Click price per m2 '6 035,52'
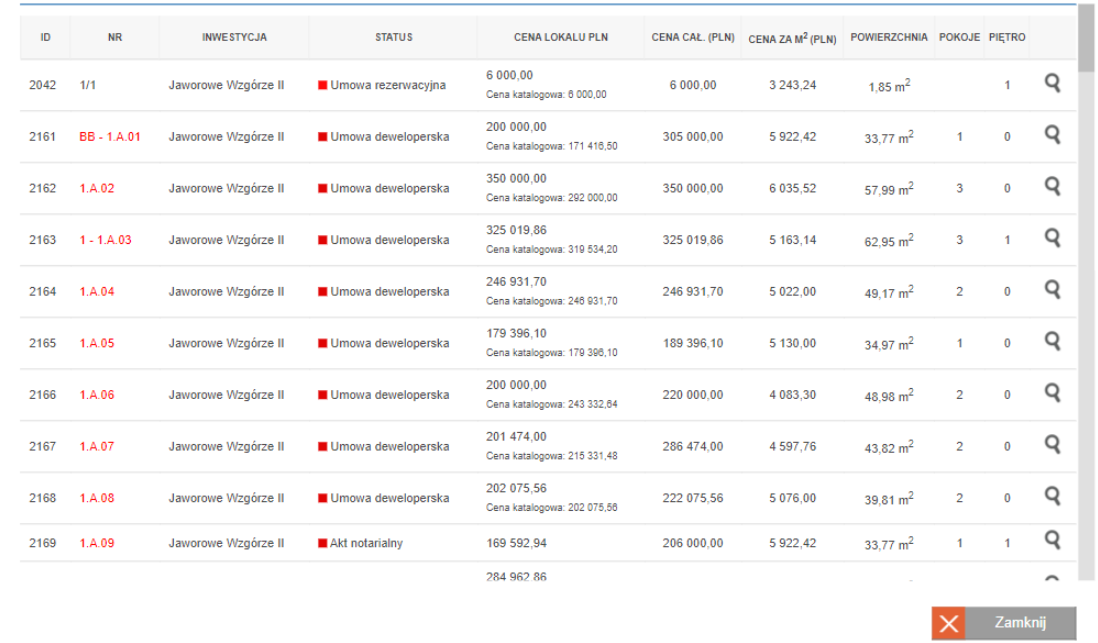The image size is (1098, 643). click(x=792, y=188)
